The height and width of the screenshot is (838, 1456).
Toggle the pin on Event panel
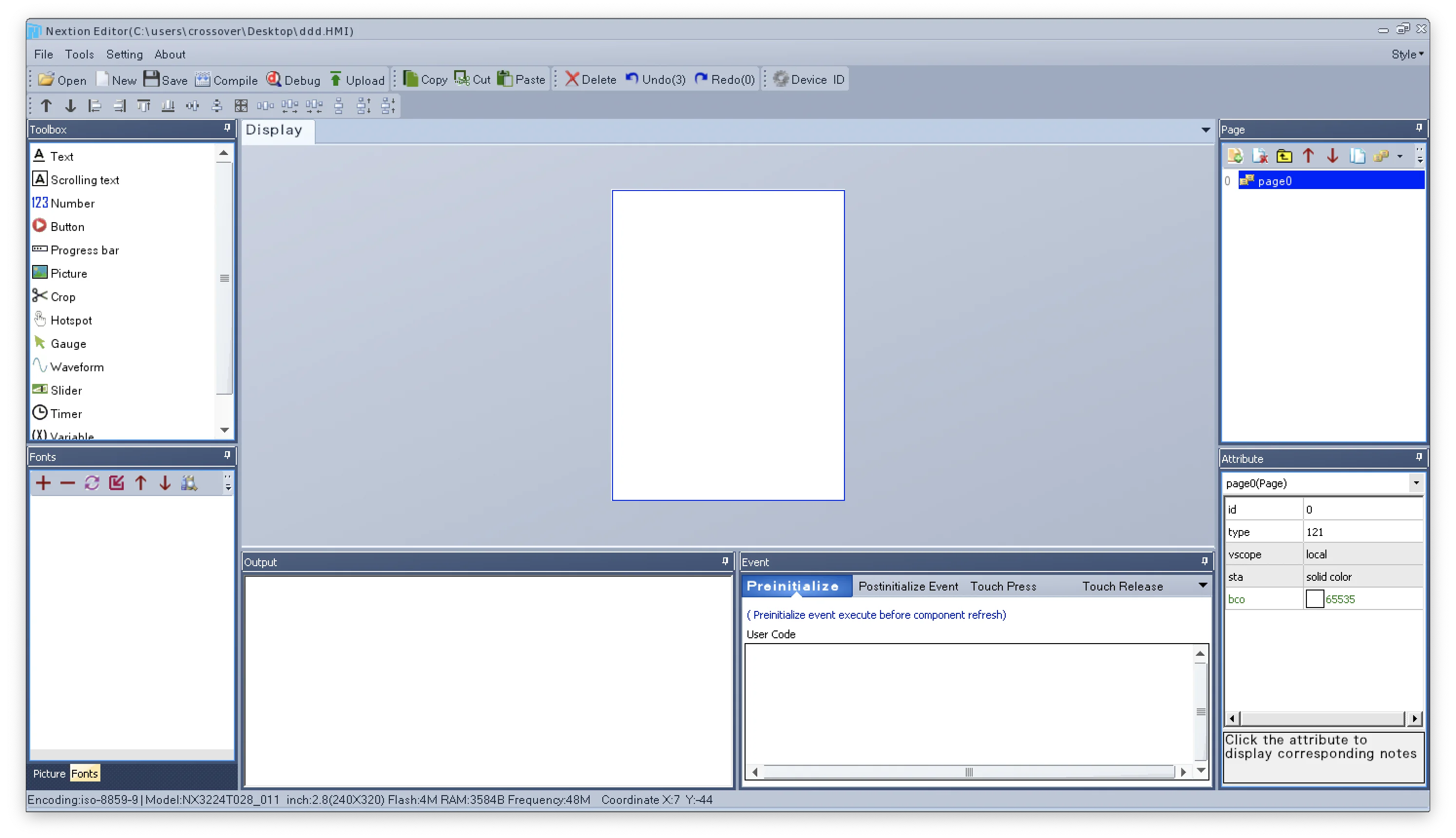click(x=1205, y=562)
